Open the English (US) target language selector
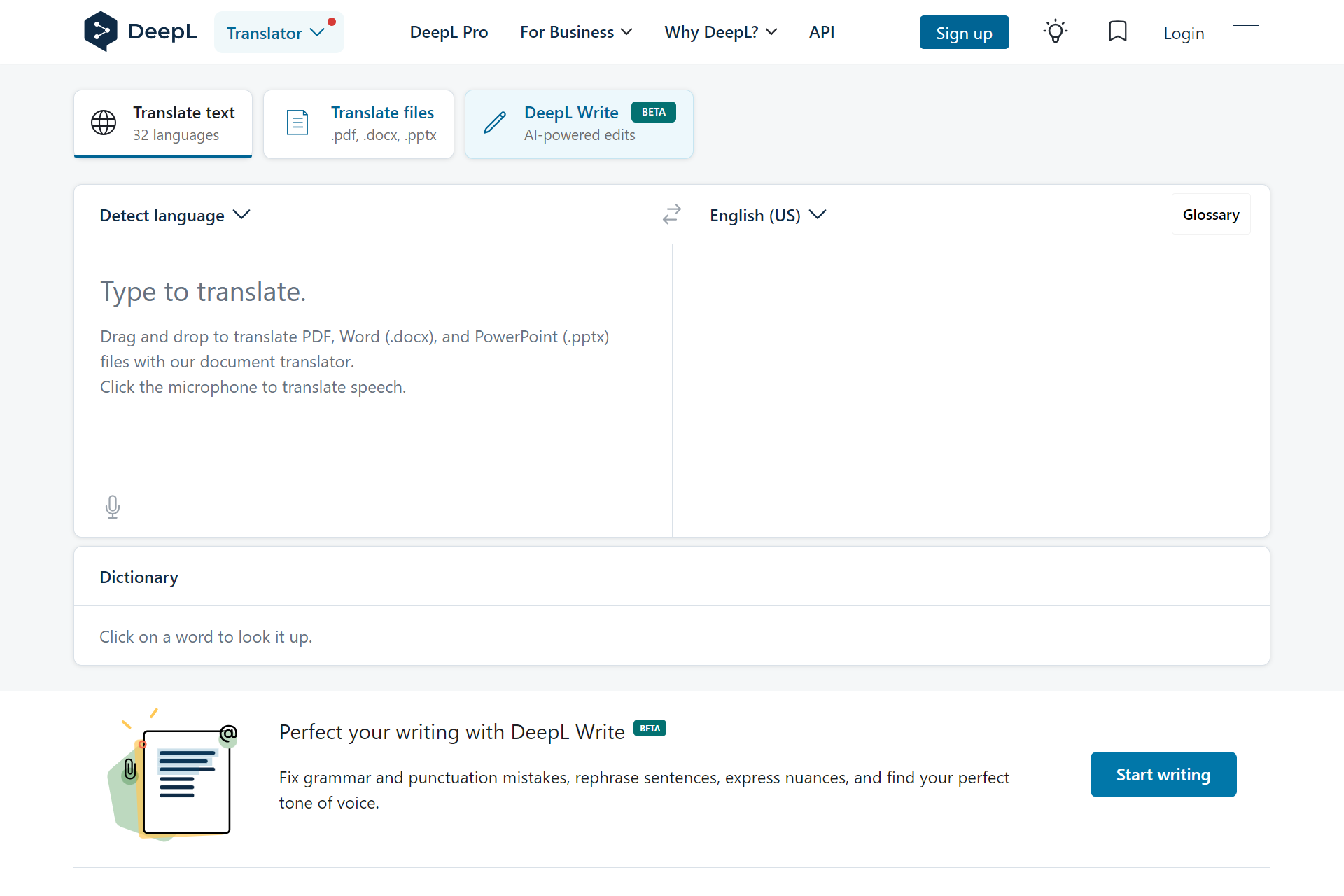The width and height of the screenshot is (1344, 896). coord(768,215)
